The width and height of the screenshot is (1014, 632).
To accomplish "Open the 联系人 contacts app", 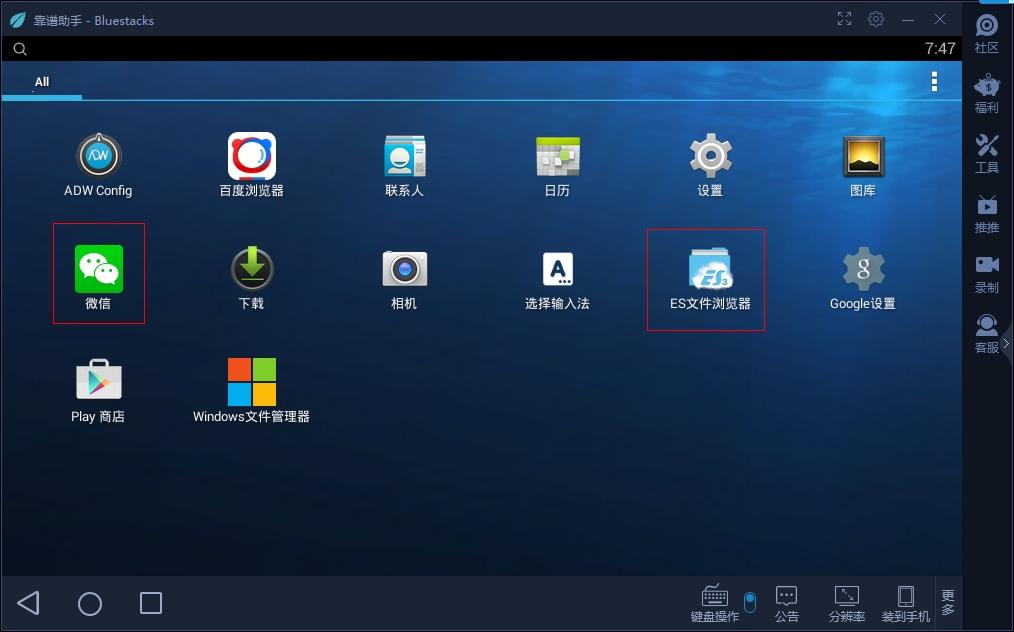I will tap(404, 165).
